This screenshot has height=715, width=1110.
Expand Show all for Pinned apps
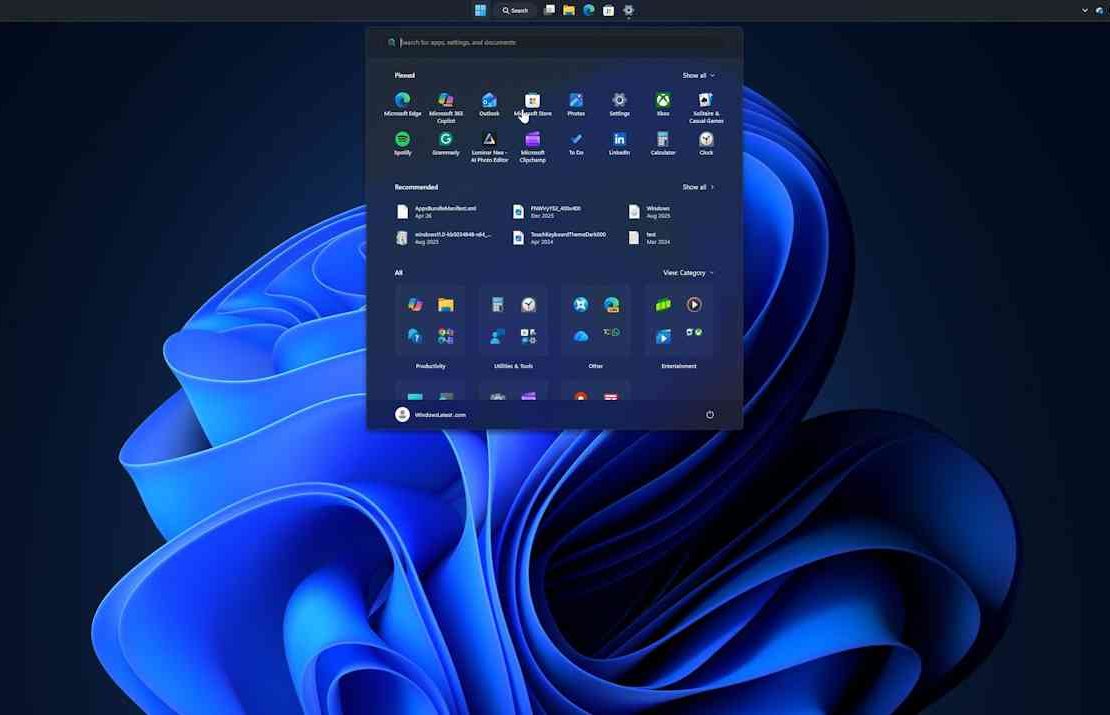point(698,75)
